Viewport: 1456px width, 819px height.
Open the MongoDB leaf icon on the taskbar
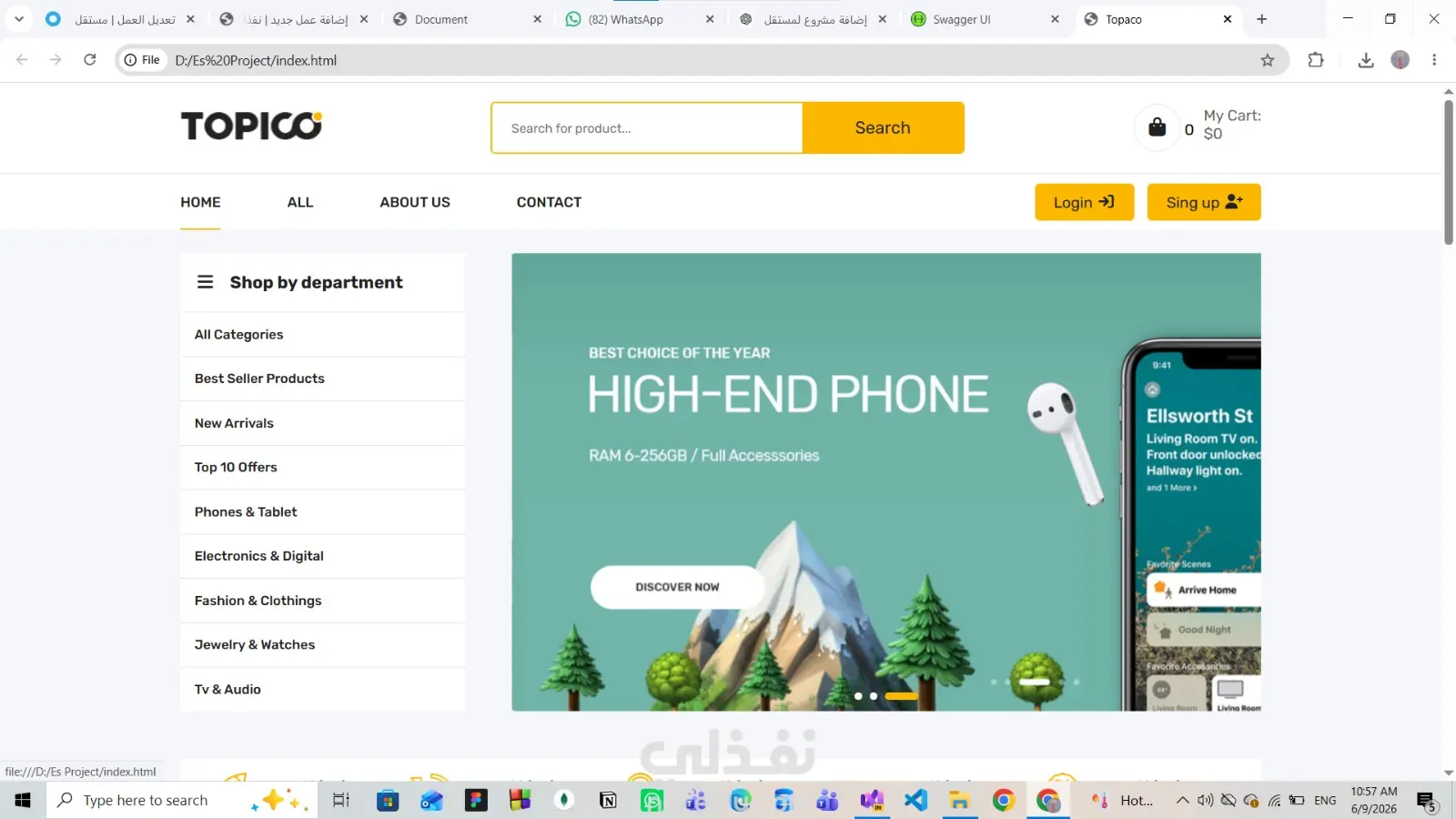[564, 800]
